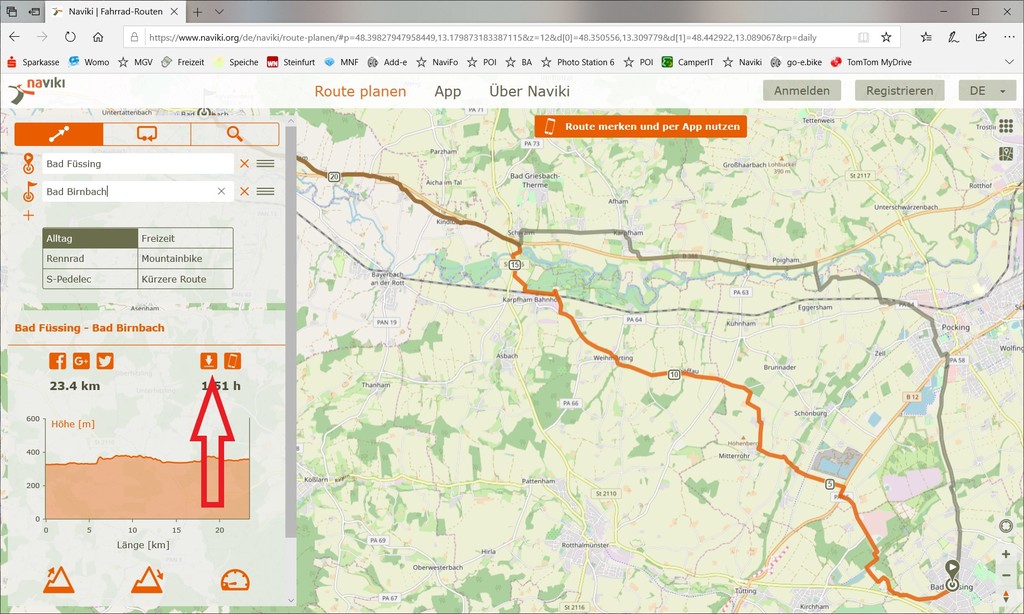Open the map layers icon
The height and width of the screenshot is (614, 1024).
click(x=1006, y=155)
